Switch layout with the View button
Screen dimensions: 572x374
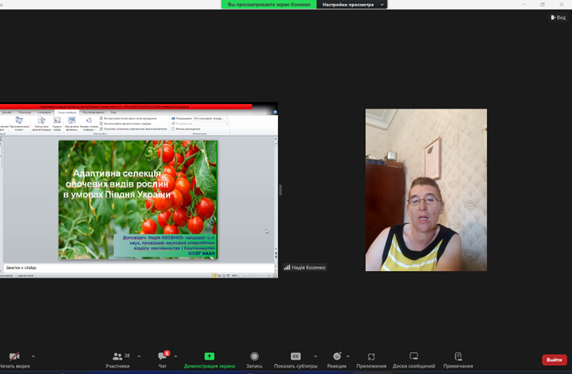click(x=558, y=17)
